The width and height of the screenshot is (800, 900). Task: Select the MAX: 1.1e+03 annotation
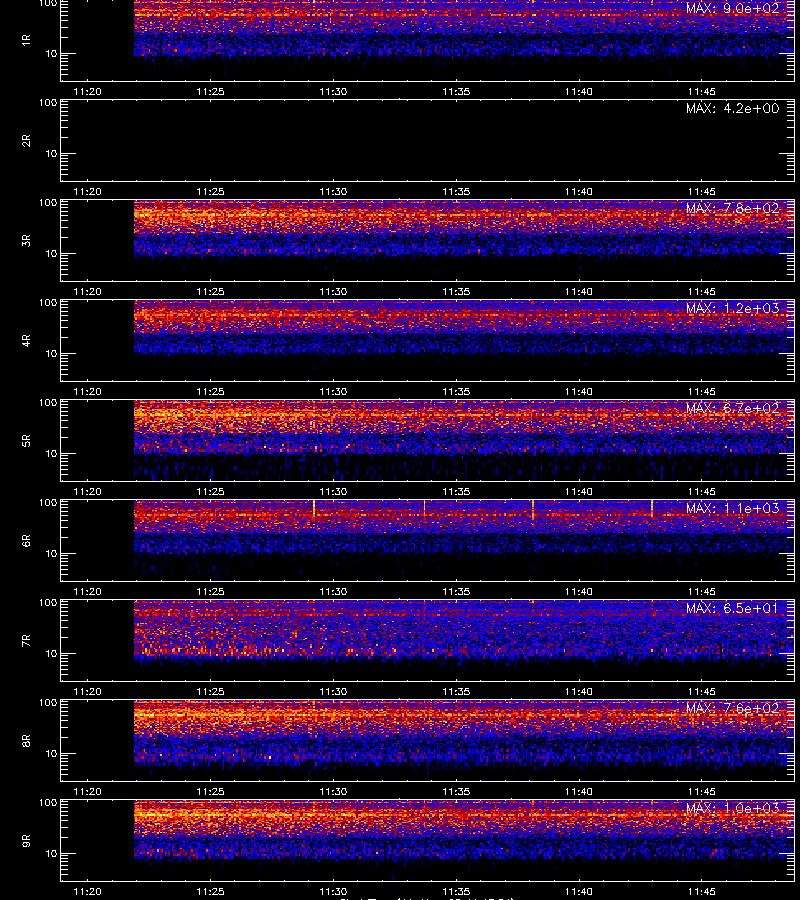(732, 509)
